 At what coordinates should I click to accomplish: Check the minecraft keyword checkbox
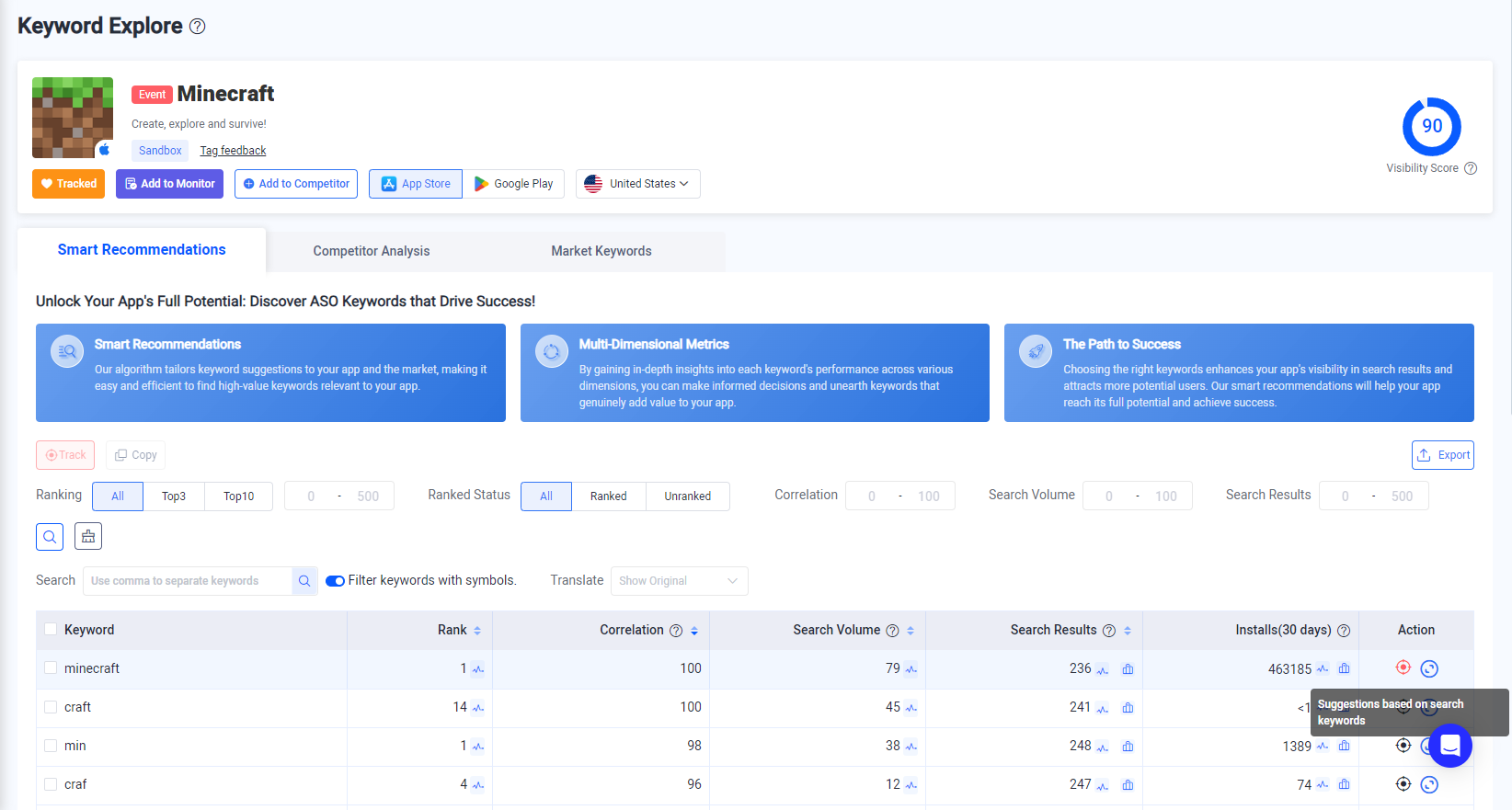pyautogui.click(x=51, y=668)
